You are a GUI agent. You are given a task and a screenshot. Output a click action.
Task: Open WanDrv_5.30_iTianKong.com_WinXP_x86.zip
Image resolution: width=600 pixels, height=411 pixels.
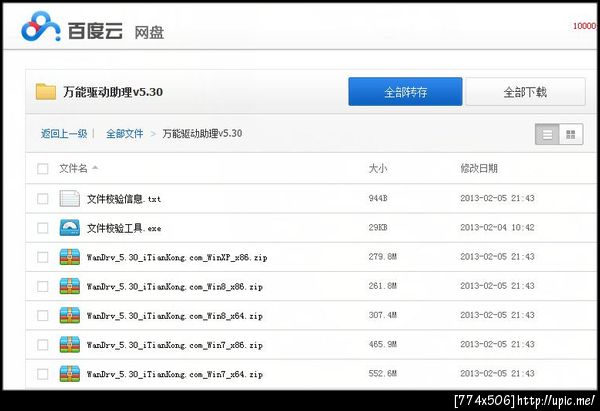tap(177, 257)
